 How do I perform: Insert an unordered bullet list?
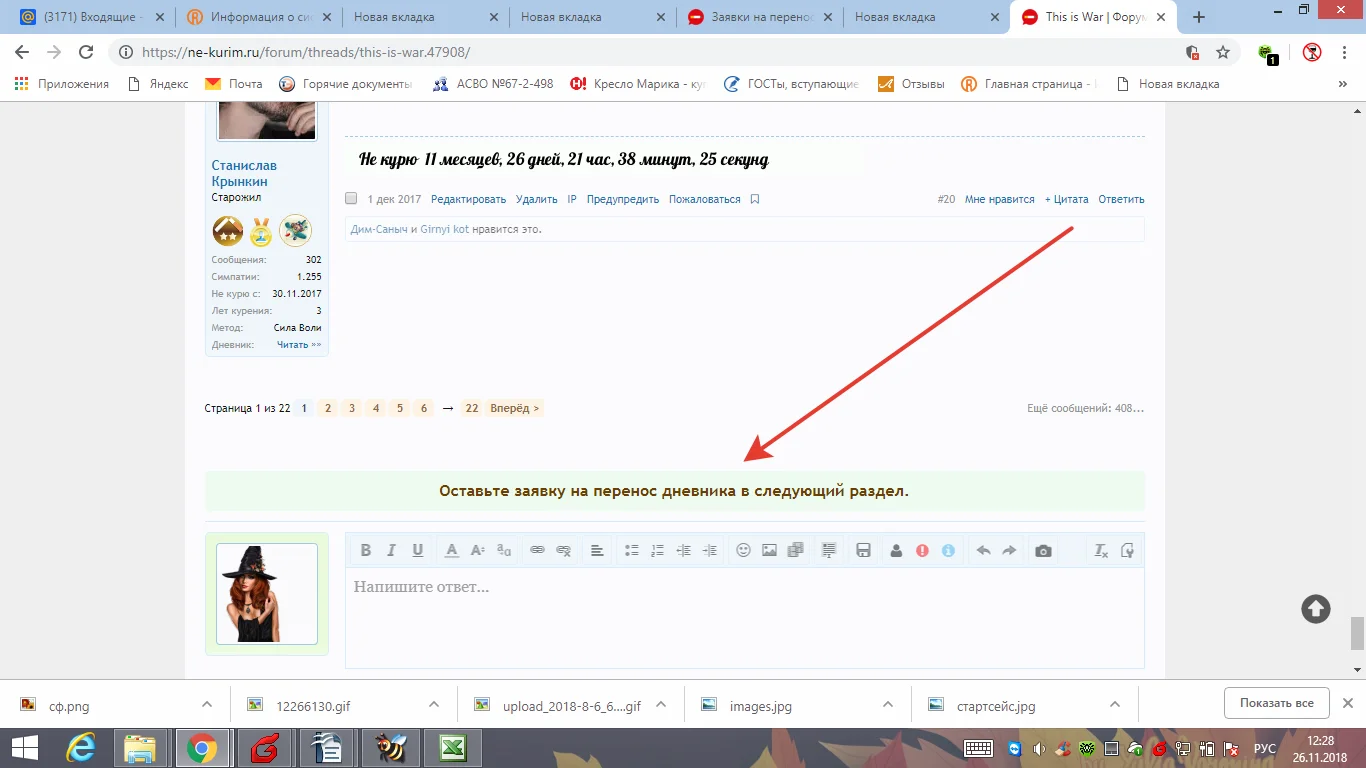pos(631,550)
